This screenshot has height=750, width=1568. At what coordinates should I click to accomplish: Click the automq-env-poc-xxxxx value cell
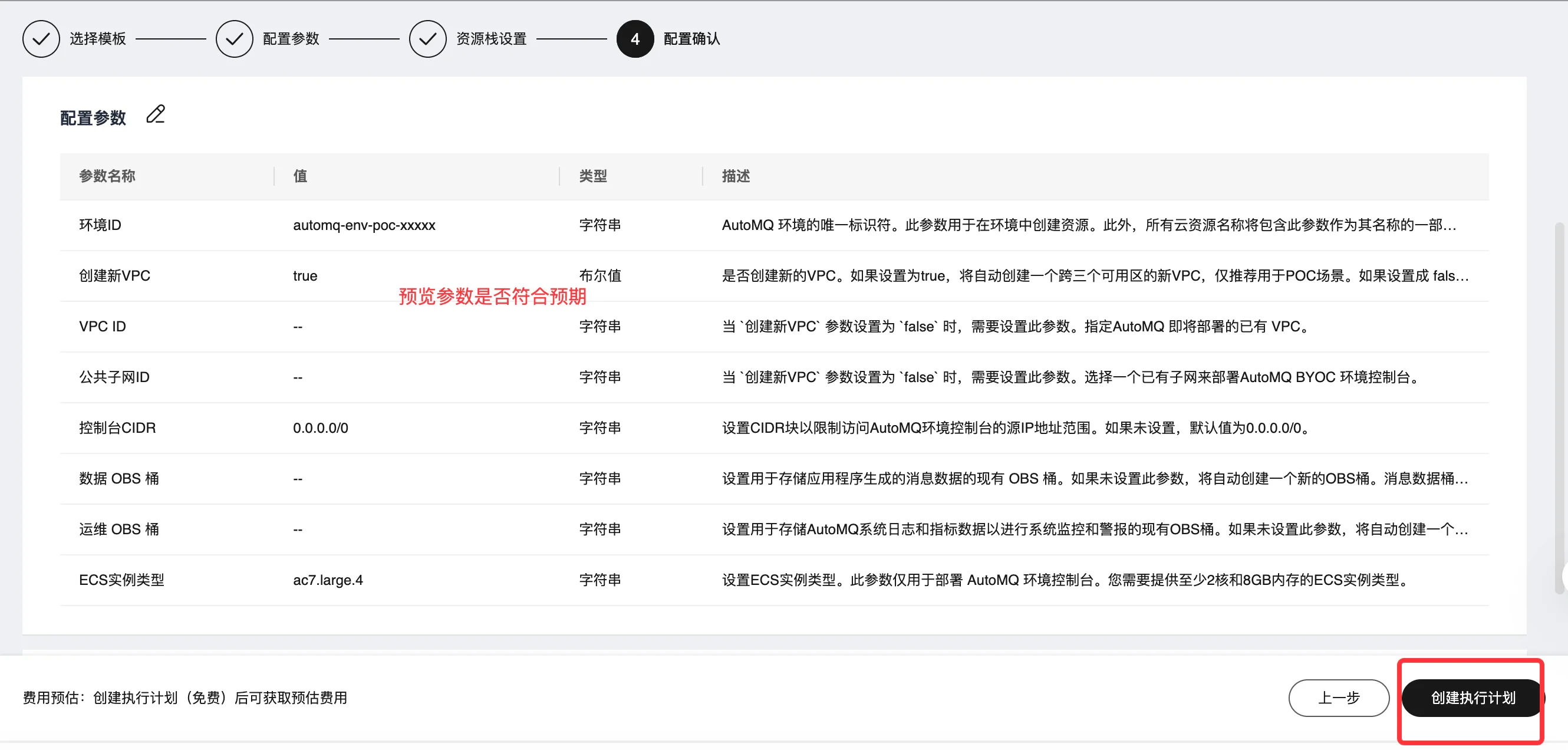click(x=364, y=225)
